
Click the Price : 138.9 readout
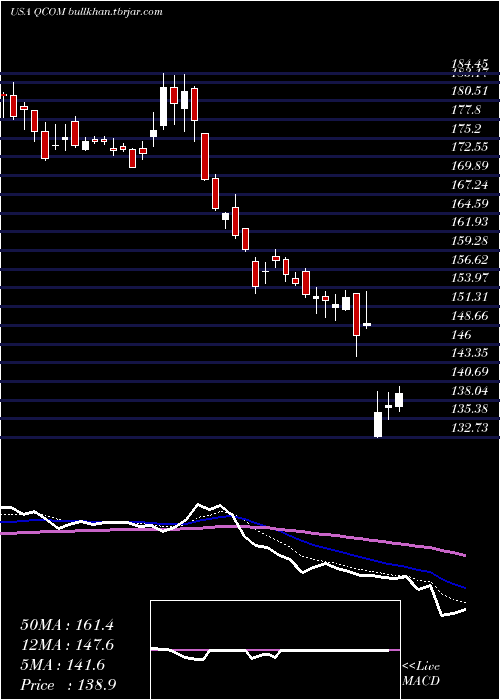(x=68, y=685)
